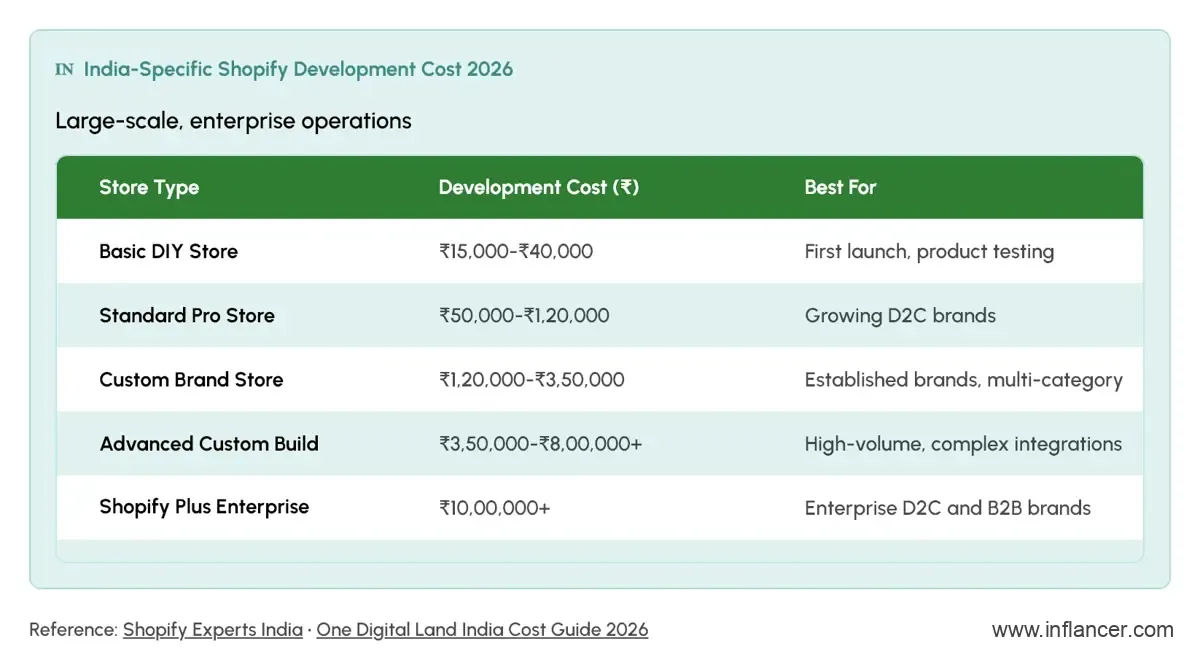Select the 'Custom Brand Store' cell
This screenshot has height=665, width=1200.
pyautogui.click(x=191, y=379)
